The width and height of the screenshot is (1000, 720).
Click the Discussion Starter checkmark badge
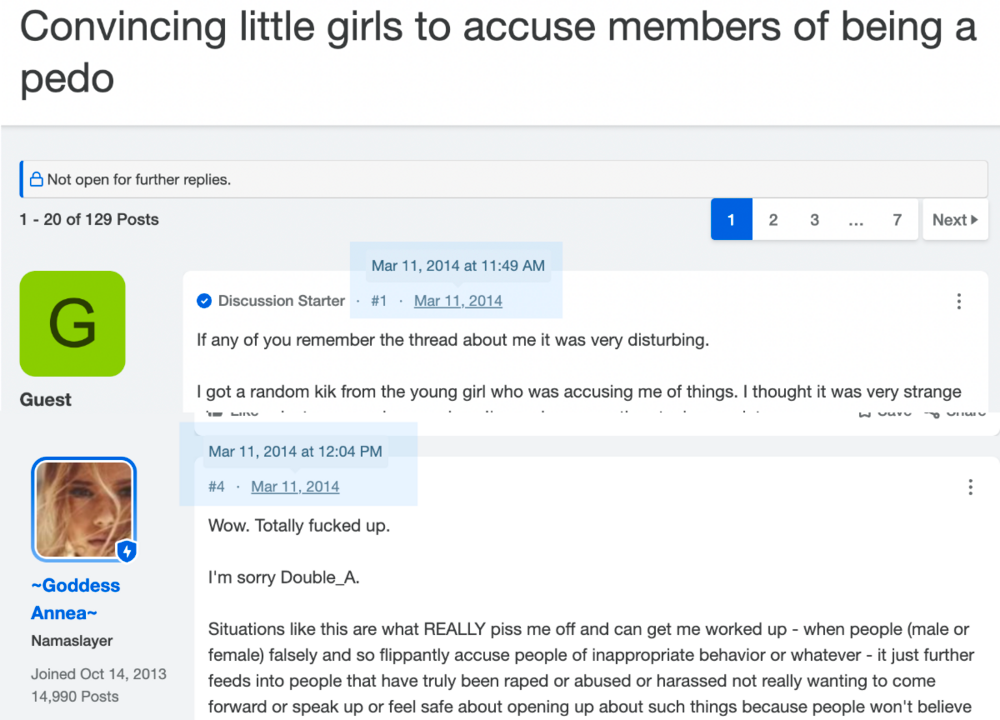point(204,301)
